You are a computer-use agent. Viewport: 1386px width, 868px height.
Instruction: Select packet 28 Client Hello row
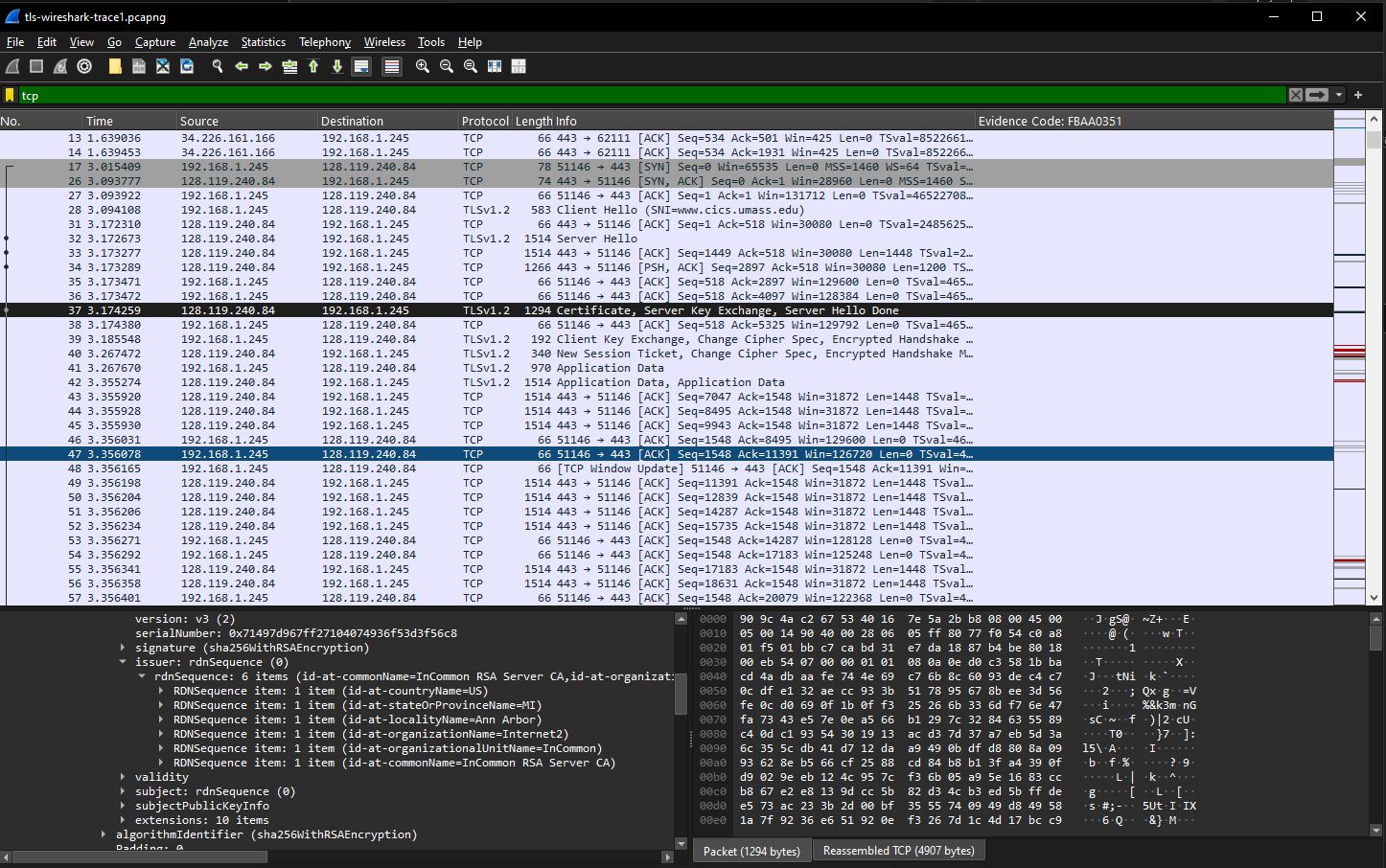666,210
